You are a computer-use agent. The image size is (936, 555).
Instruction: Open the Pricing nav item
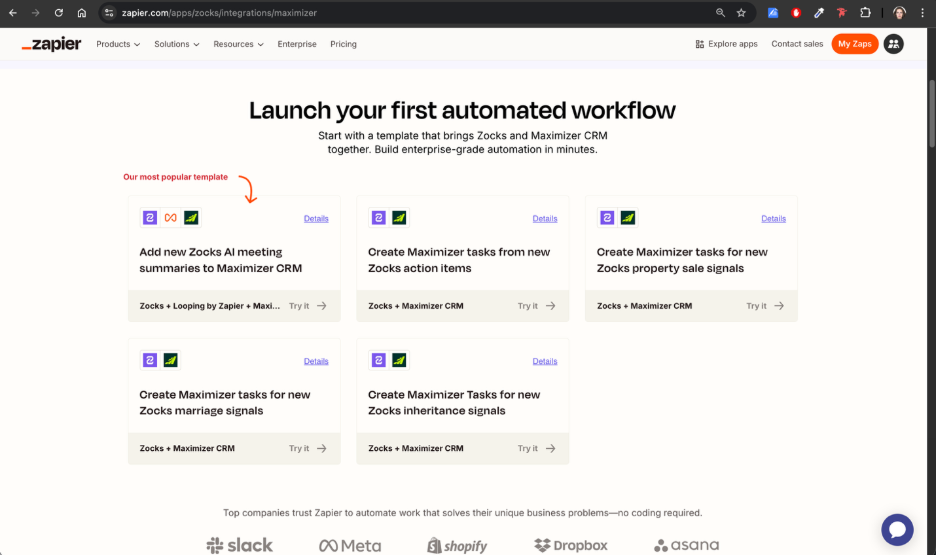coord(343,44)
